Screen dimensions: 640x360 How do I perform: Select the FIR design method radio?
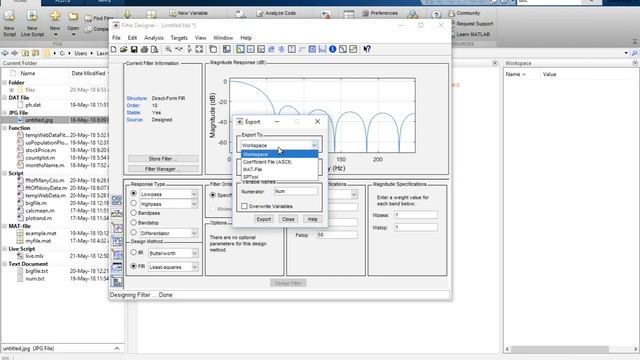tap(133, 266)
